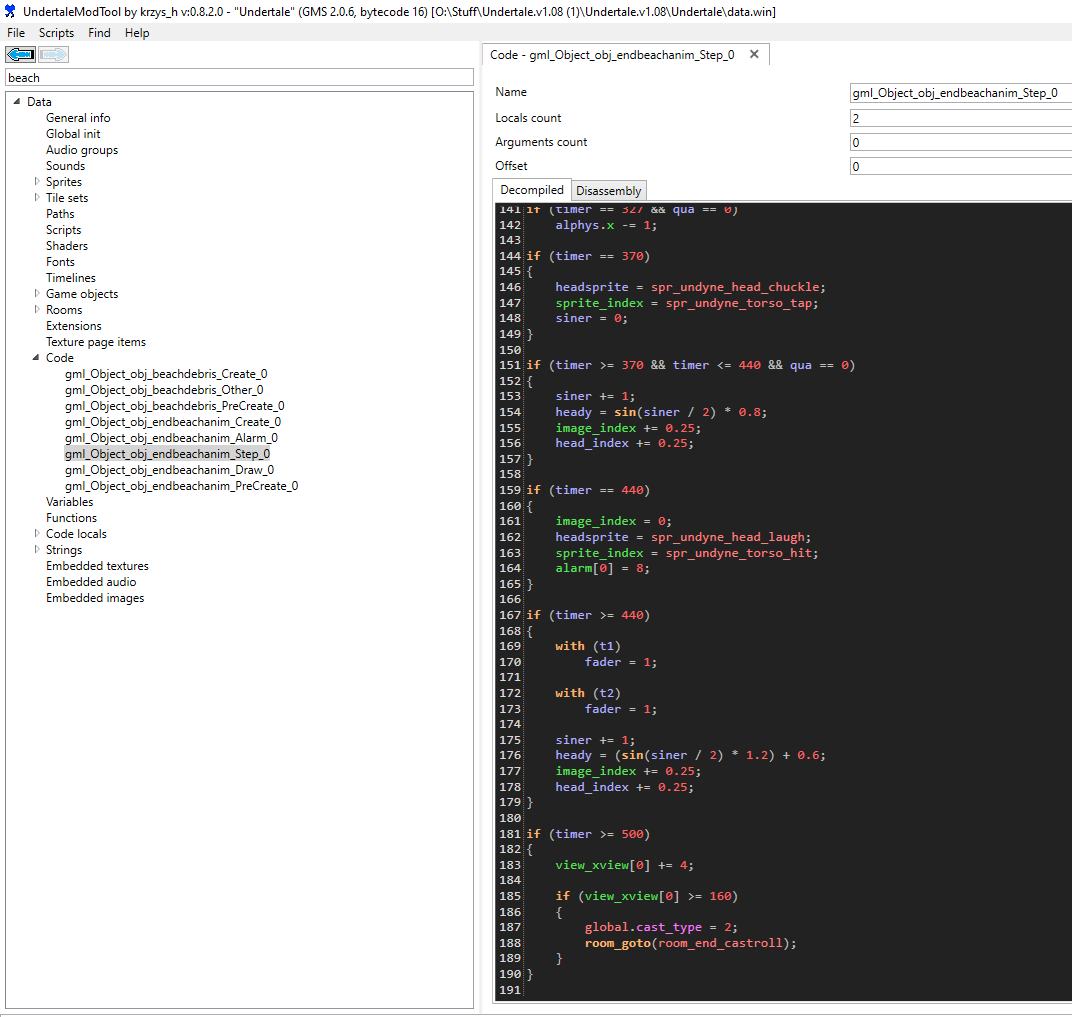This screenshot has height=1017, width=1072.
Task: Open gml_Object_obj_endbeachanim_Create_0 code entry
Action: [x=173, y=422]
